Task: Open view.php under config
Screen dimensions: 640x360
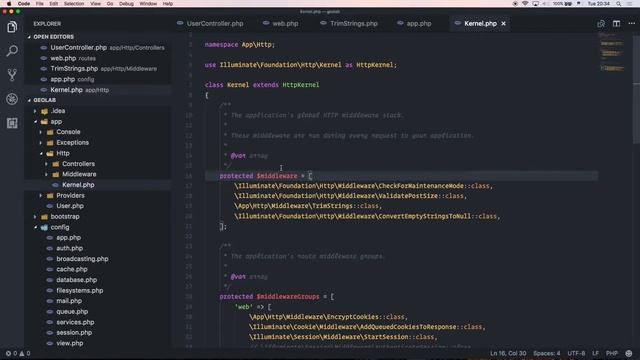Action: [x=69, y=343]
